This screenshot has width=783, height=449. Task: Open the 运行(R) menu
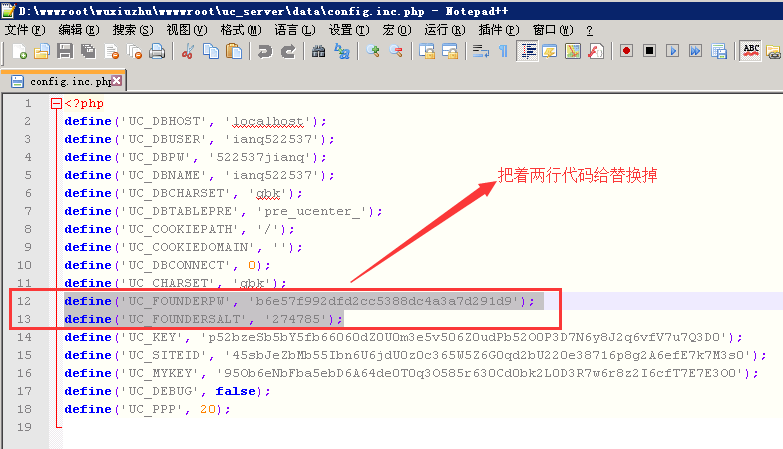[444, 30]
